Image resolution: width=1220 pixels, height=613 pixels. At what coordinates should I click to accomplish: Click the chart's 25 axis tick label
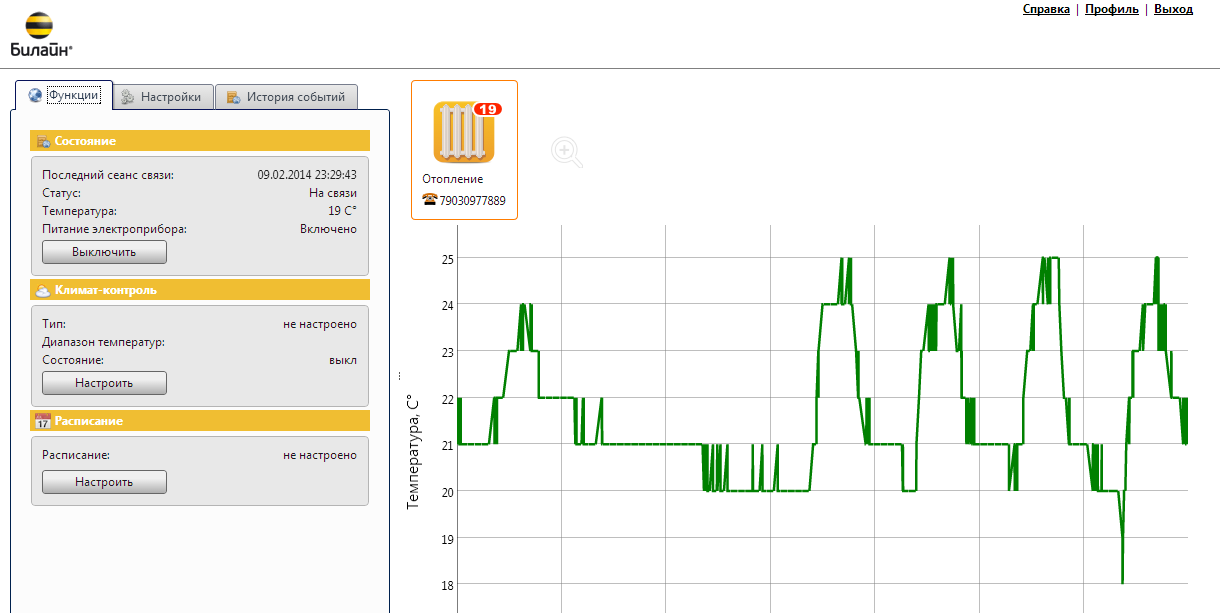[448, 259]
